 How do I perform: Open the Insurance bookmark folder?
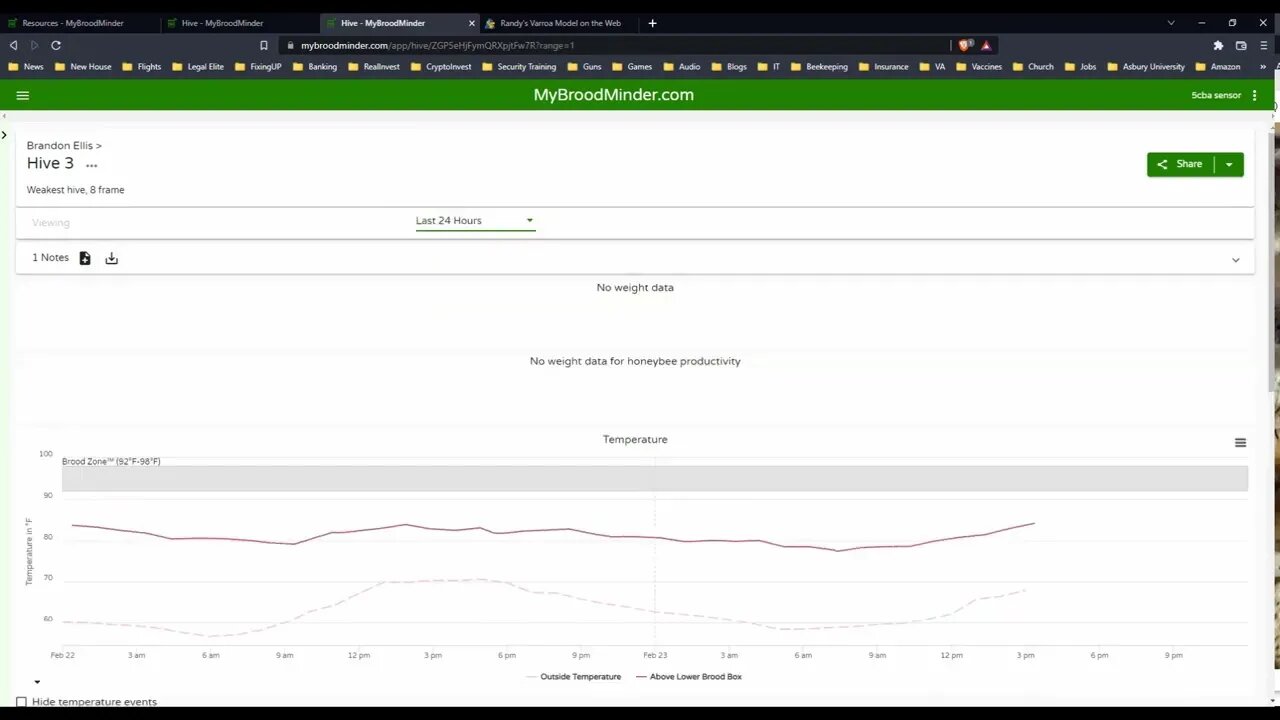click(883, 67)
